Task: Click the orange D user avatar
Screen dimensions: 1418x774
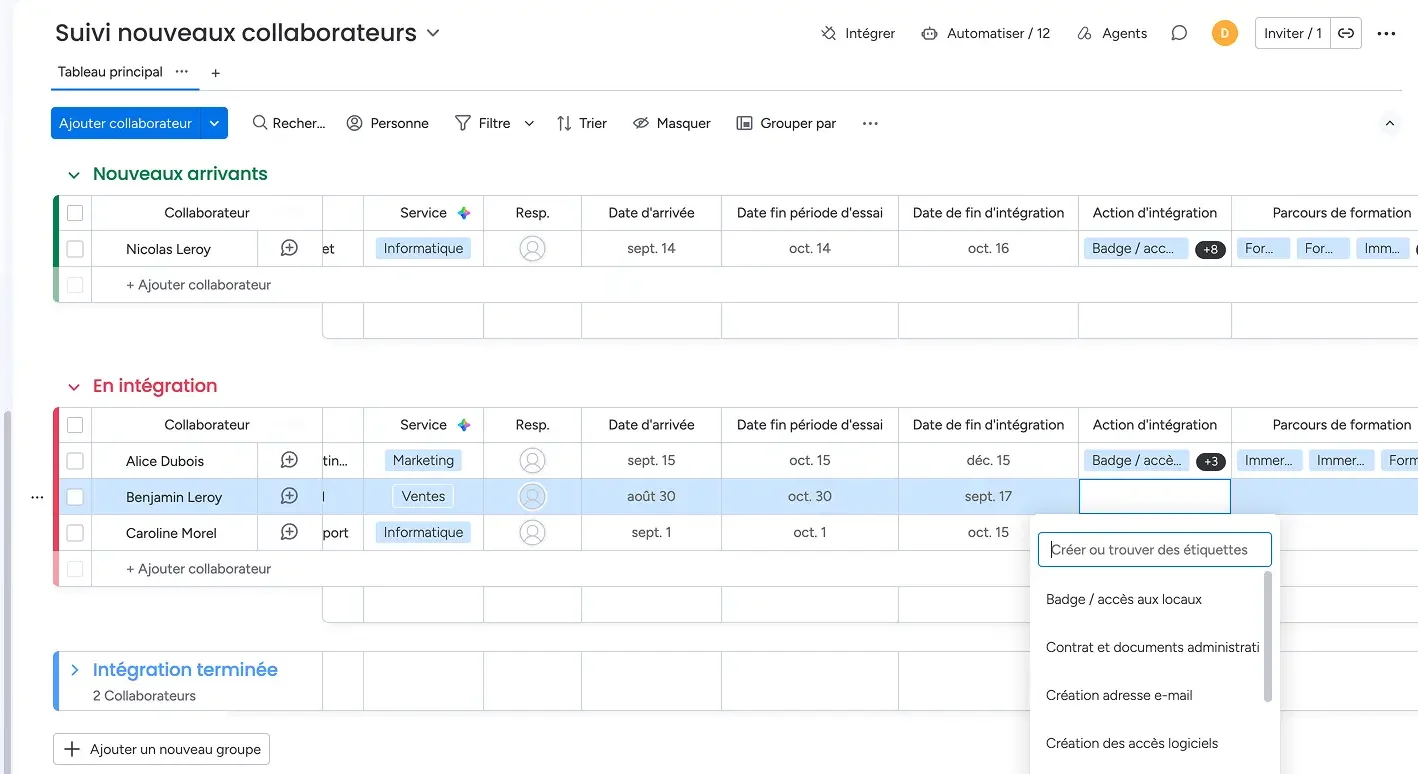Action: [x=1224, y=33]
